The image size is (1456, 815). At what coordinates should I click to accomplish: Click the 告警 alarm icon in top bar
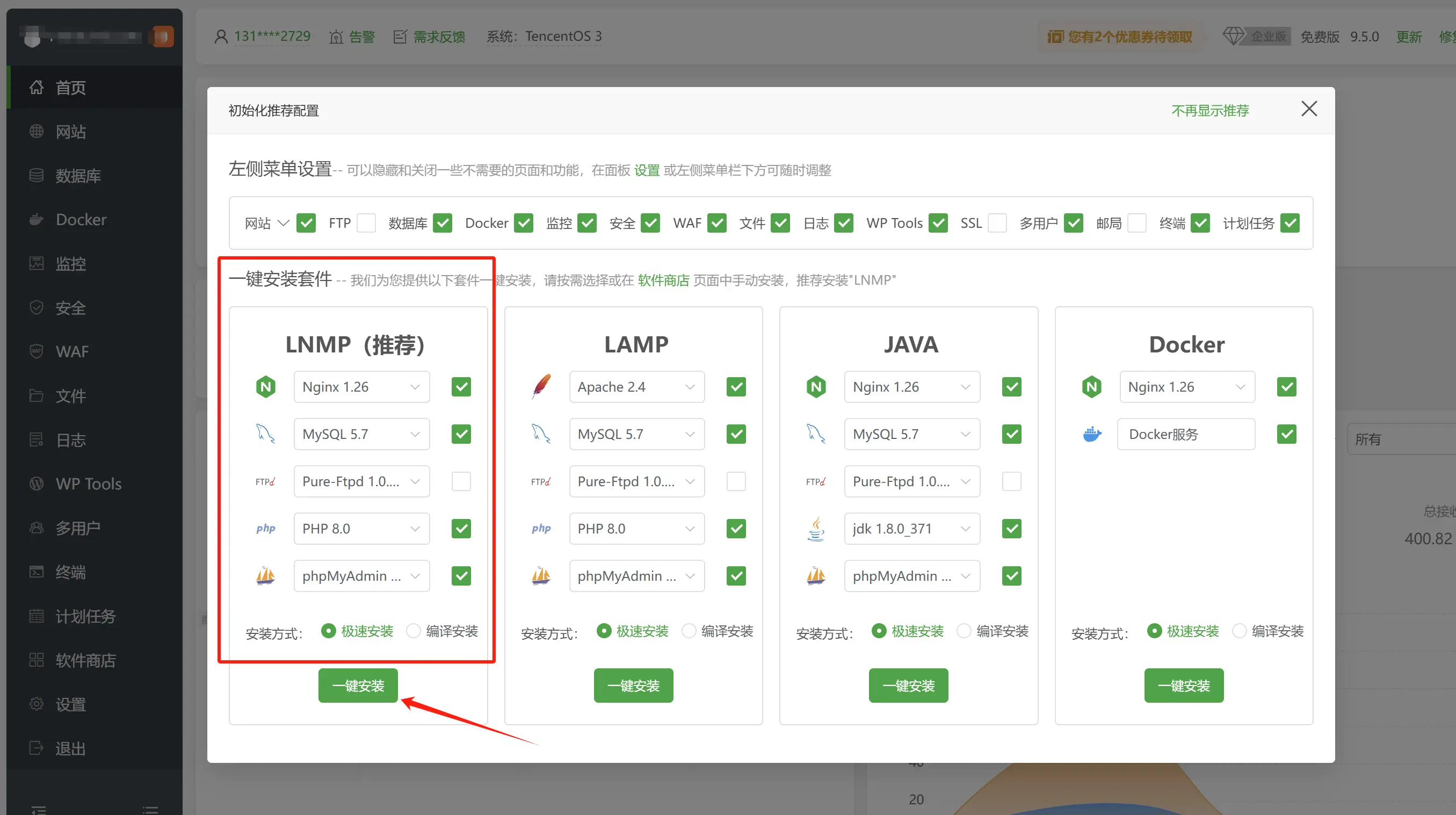336,37
